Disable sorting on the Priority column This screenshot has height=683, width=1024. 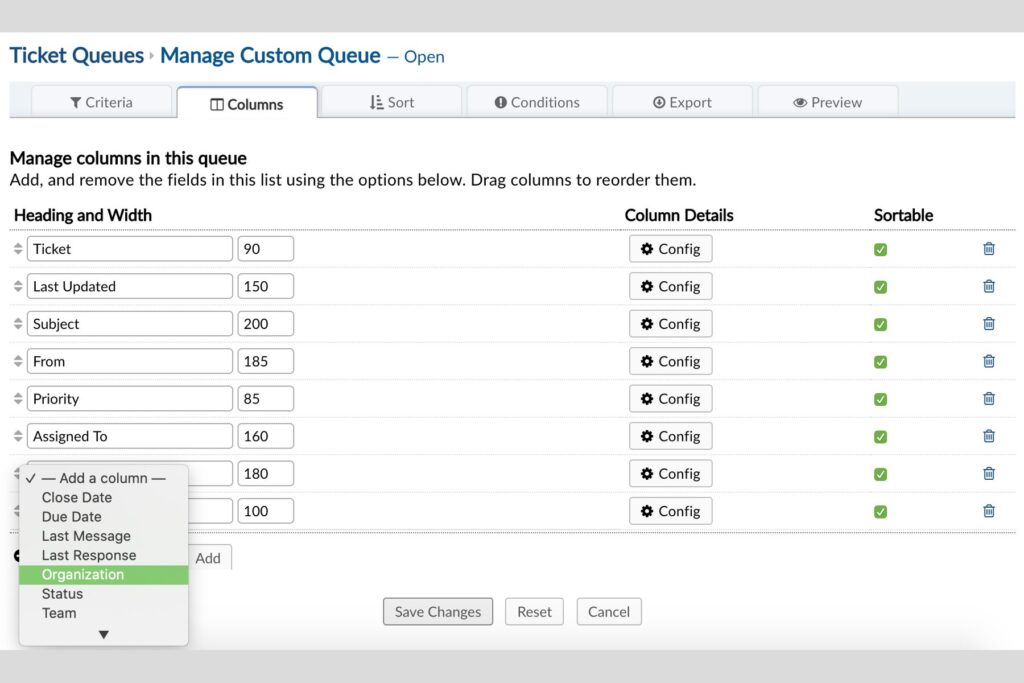pos(880,400)
